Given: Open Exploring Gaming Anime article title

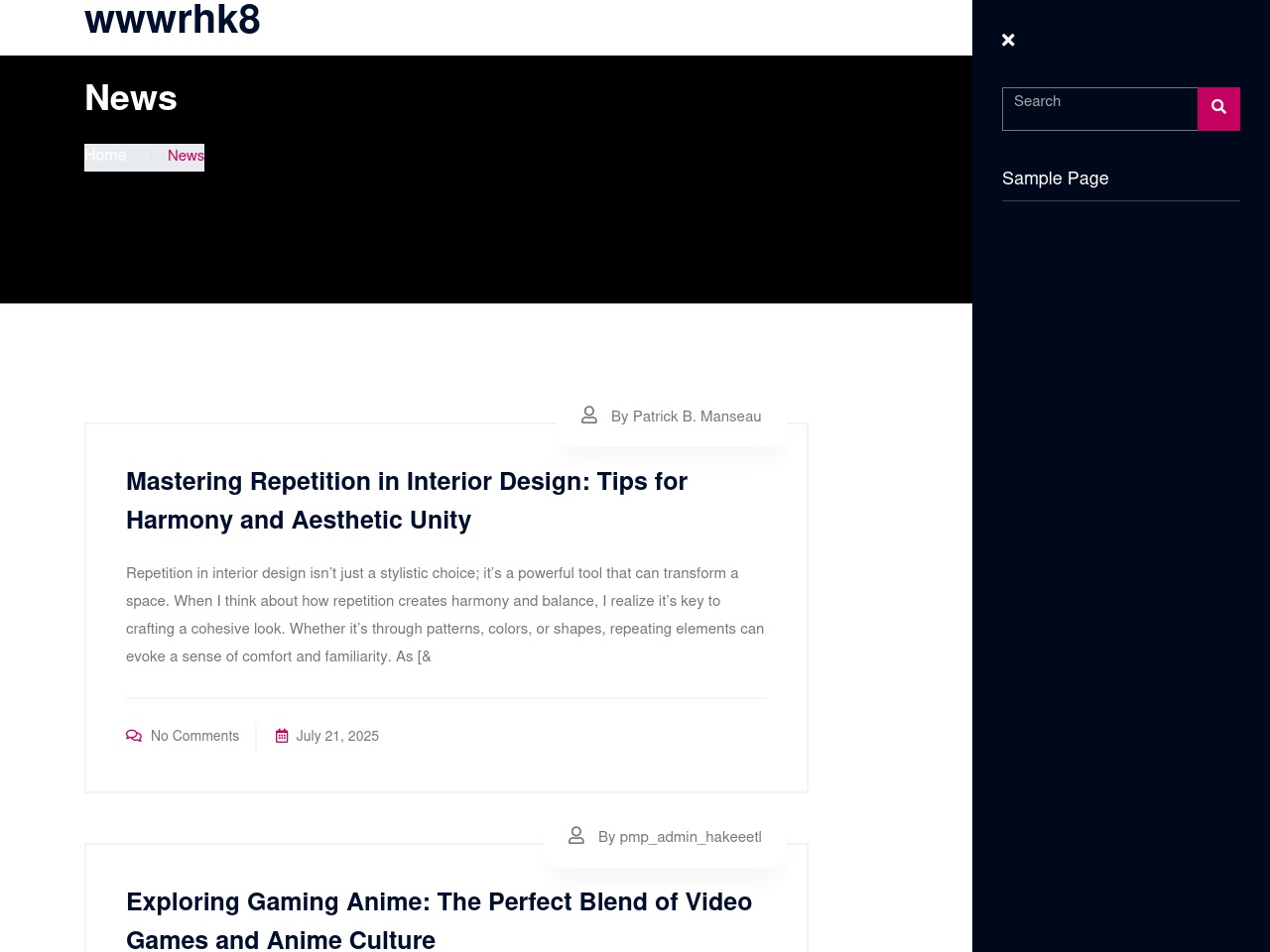Looking at the screenshot, I should coord(439,920).
